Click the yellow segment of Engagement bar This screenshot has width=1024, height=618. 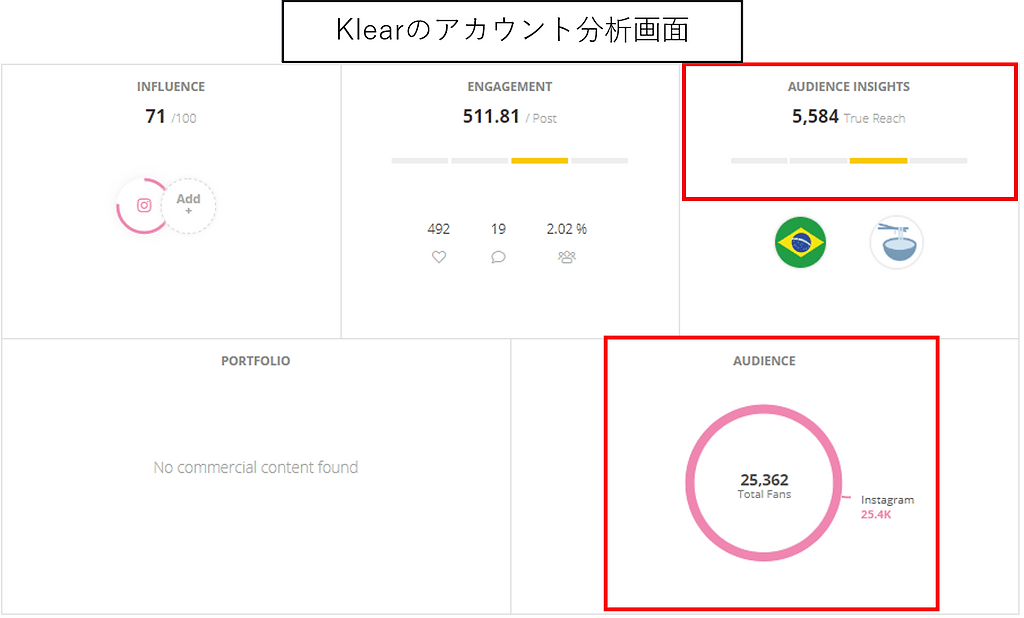[539, 160]
